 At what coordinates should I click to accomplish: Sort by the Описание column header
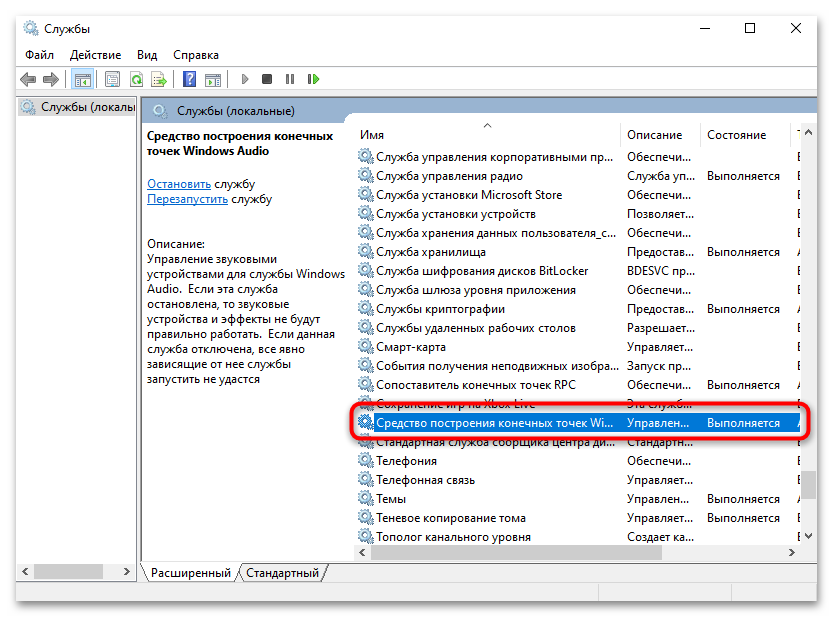pyautogui.click(x=660, y=135)
